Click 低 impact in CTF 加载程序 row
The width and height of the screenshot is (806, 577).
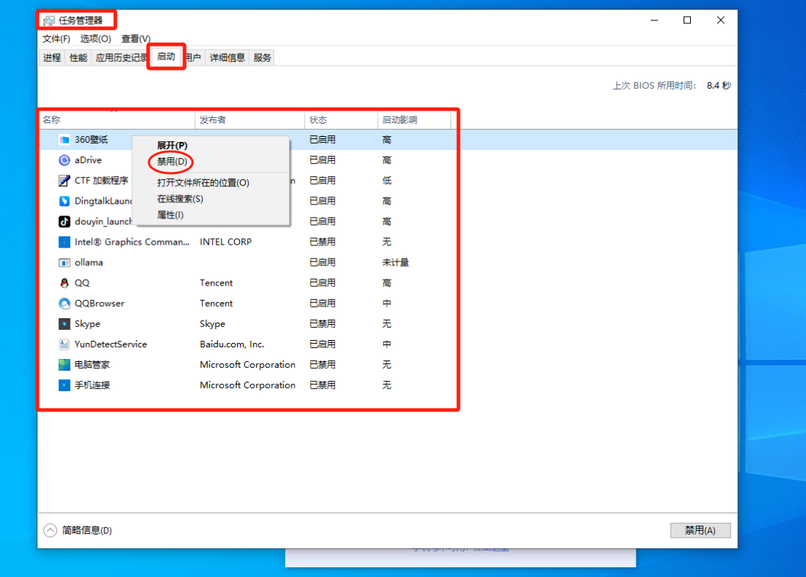387,180
